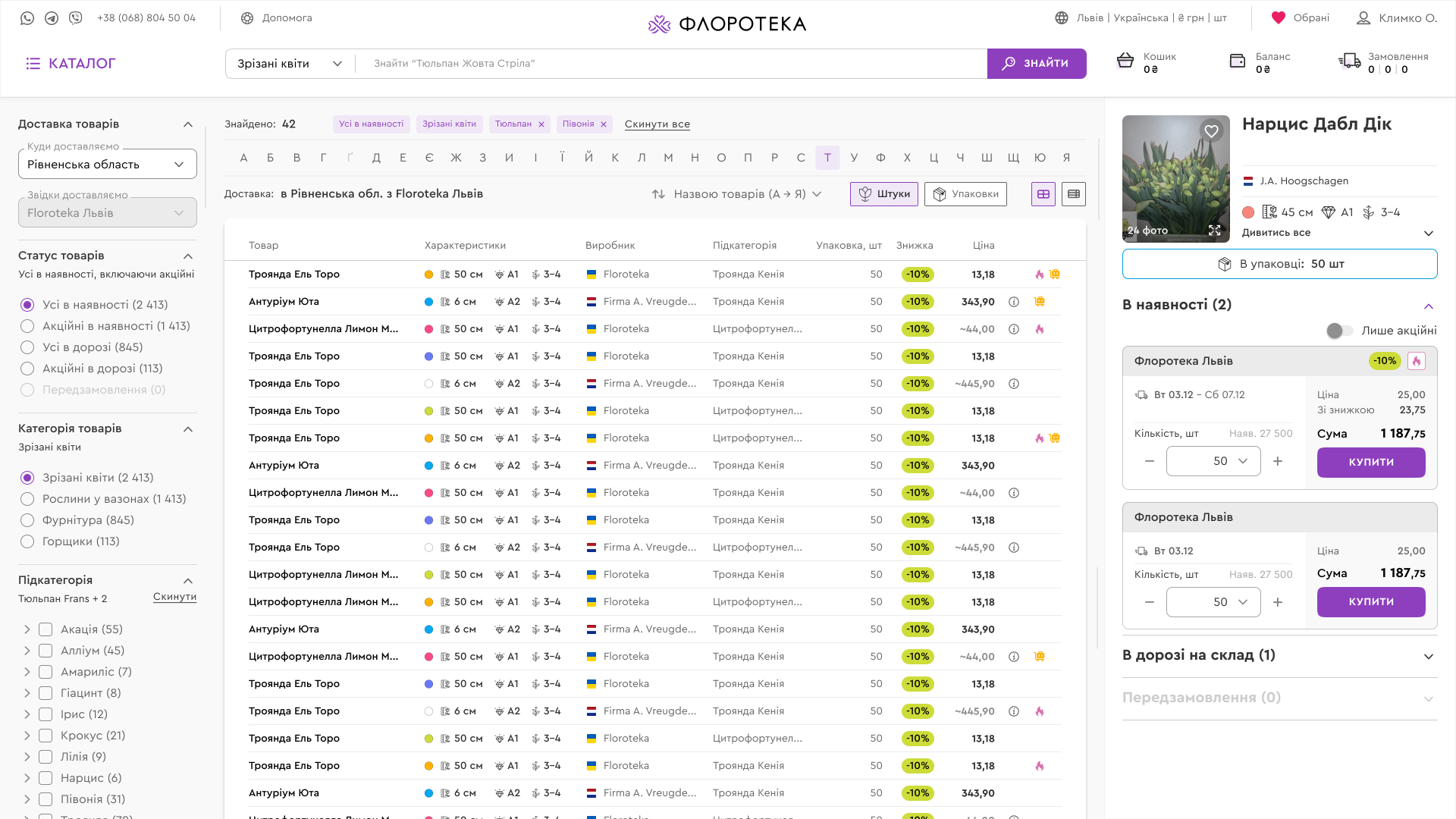
Task: Toggle the Лише акційні switch
Action: pos(1339,331)
